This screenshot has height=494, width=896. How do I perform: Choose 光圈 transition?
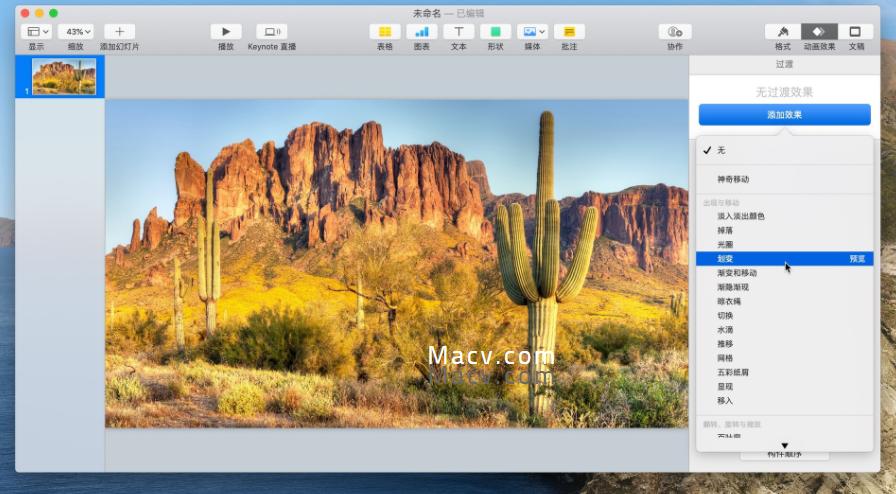pos(785,245)
